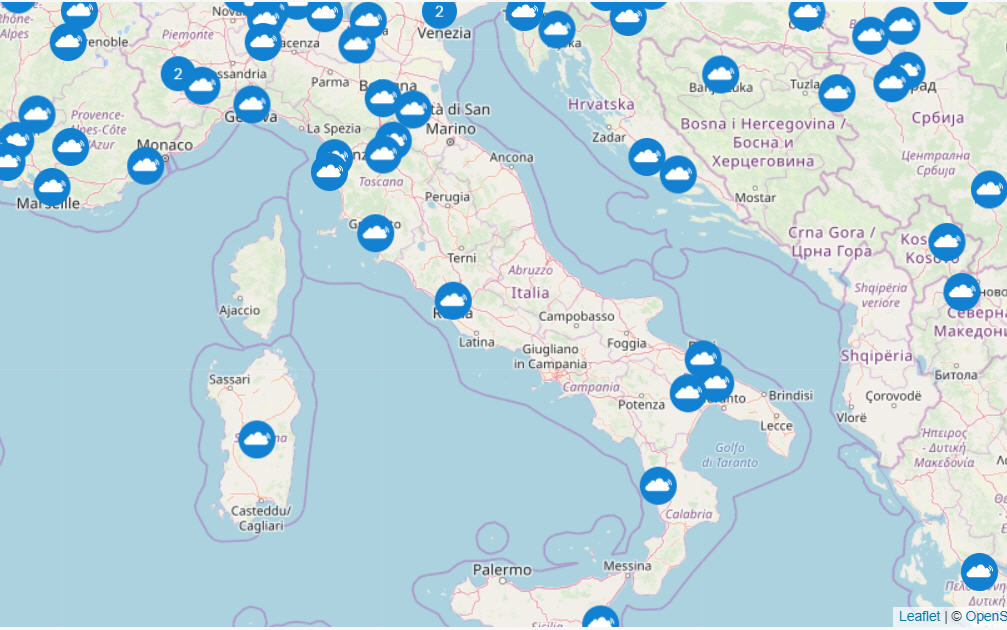Open the cluster marker 2 in Piemonte
Viewport: 1007px width, 630px height.
click(x=178, y=73)
